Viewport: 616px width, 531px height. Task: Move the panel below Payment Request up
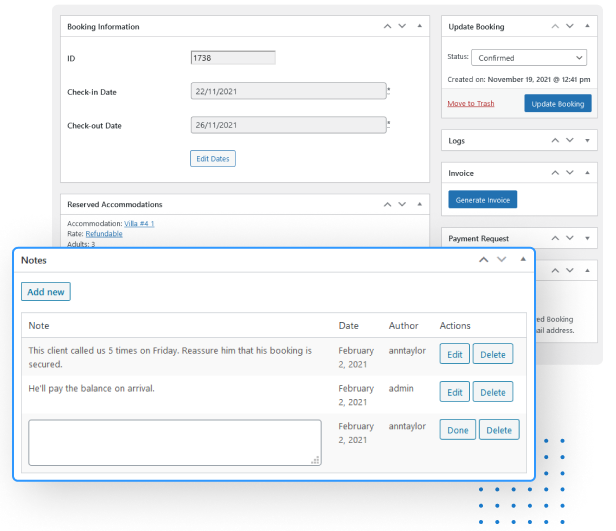point(555,270)
